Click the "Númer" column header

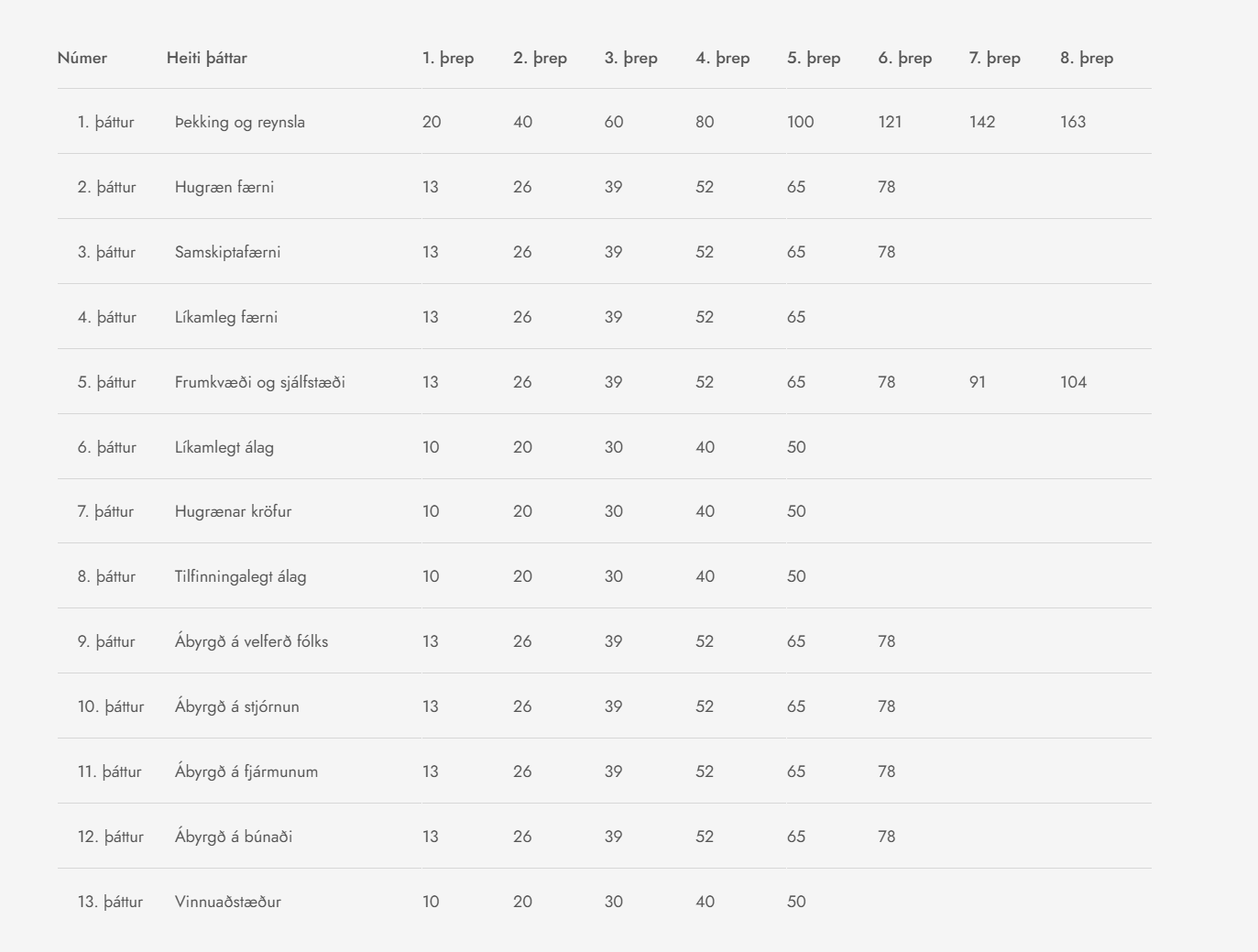82,58
